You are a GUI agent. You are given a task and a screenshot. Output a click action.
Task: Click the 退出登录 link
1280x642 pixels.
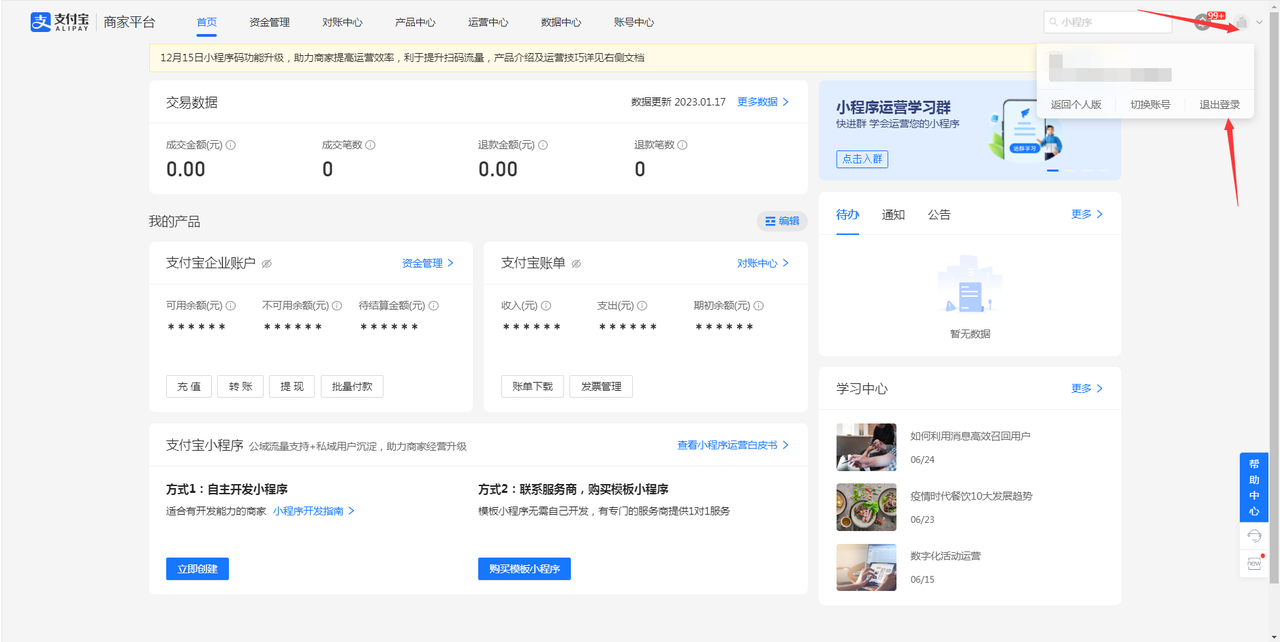(x=1219, y=105)
